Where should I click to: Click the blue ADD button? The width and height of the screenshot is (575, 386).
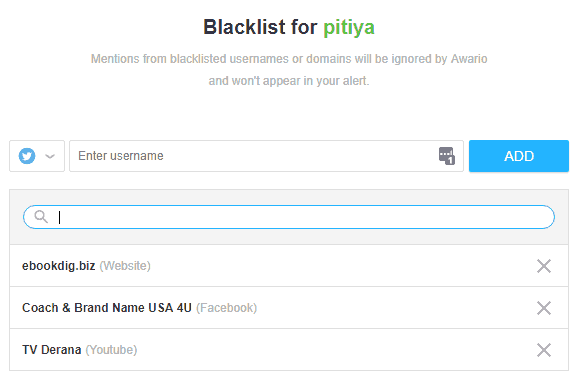click(519, 156)
